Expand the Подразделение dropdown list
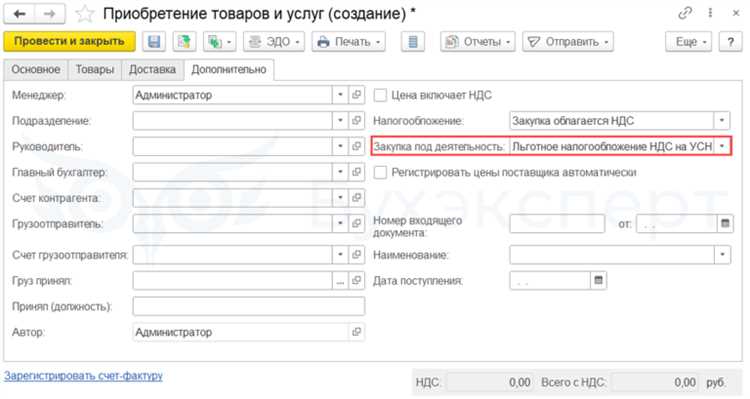The height and width of the screenshot is (399, 750). pyautogui.click(x=340, y=121)
